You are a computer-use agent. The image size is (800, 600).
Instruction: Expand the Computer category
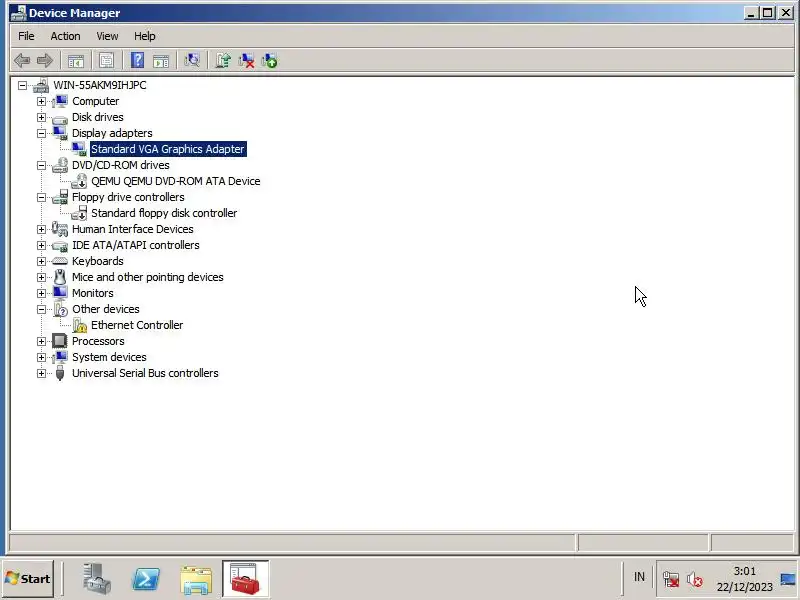point(41,101)
